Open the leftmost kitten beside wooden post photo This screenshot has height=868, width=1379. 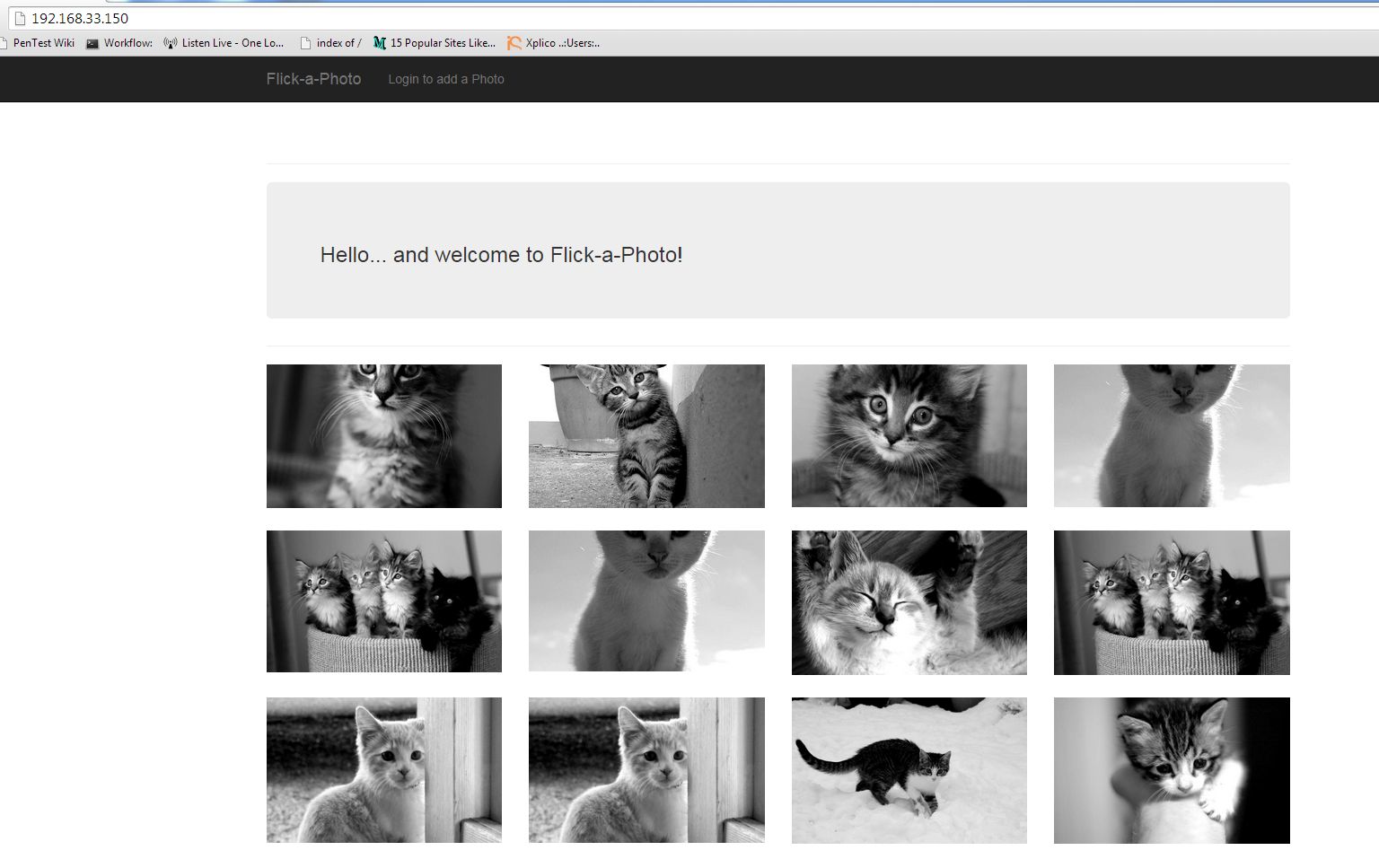384,770
